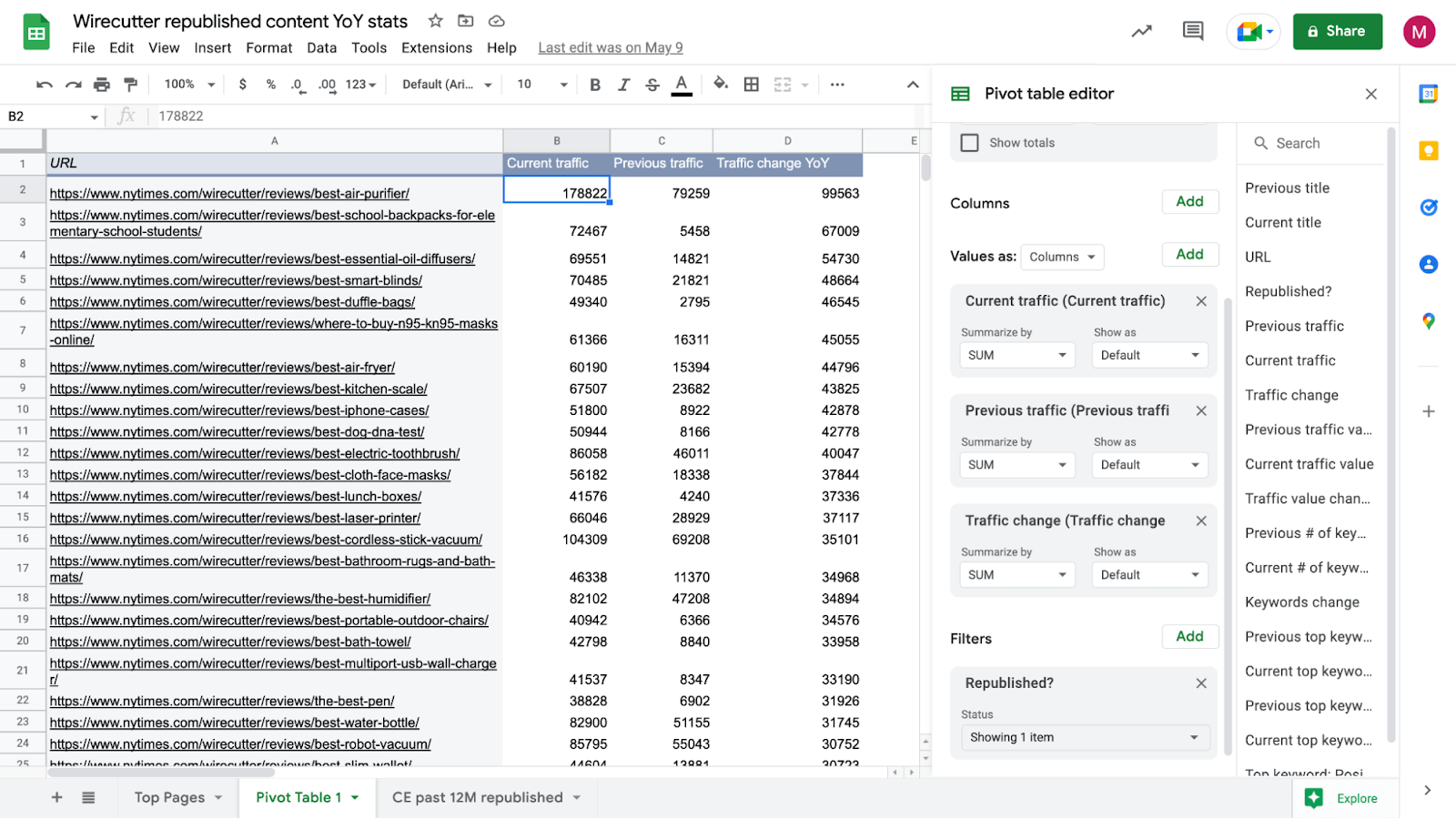Open the borders tool
Image resolution: width=1456 pixels, height=819 pixels.
click(x=752, y=85)
